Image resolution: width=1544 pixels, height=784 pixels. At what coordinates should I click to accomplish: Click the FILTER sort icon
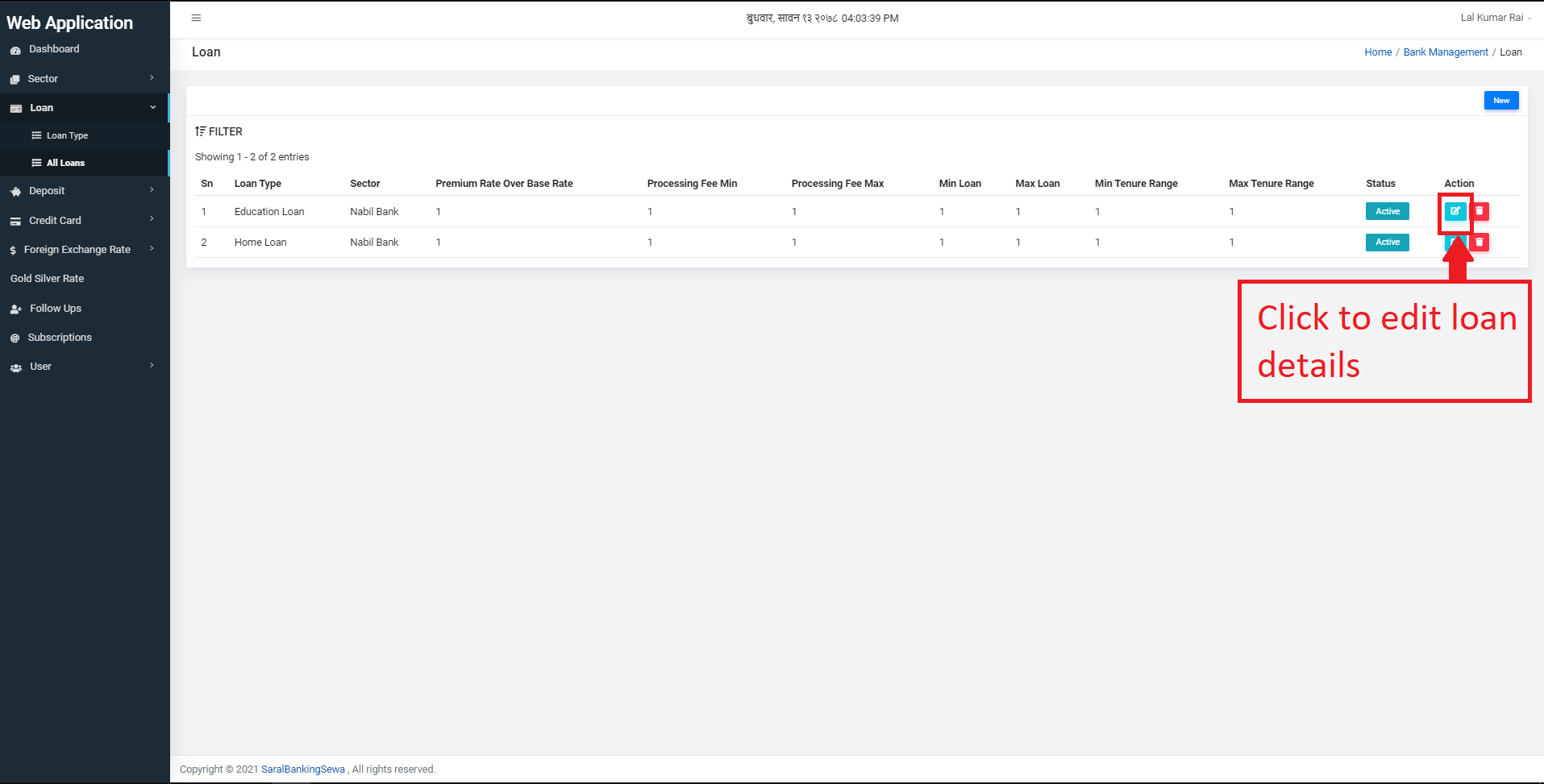tap(200, 131)
